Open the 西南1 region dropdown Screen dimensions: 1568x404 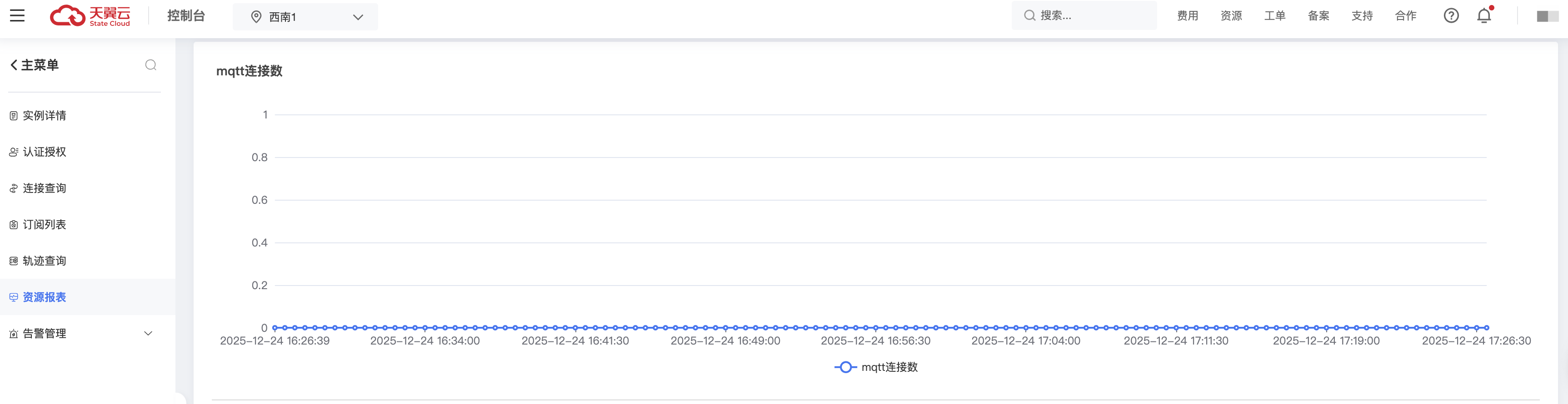[x=305, y=17]
